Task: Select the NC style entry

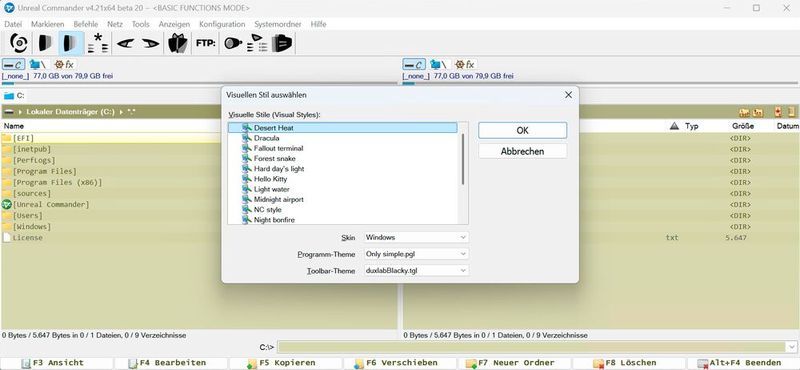Action: tap(267, 209)
